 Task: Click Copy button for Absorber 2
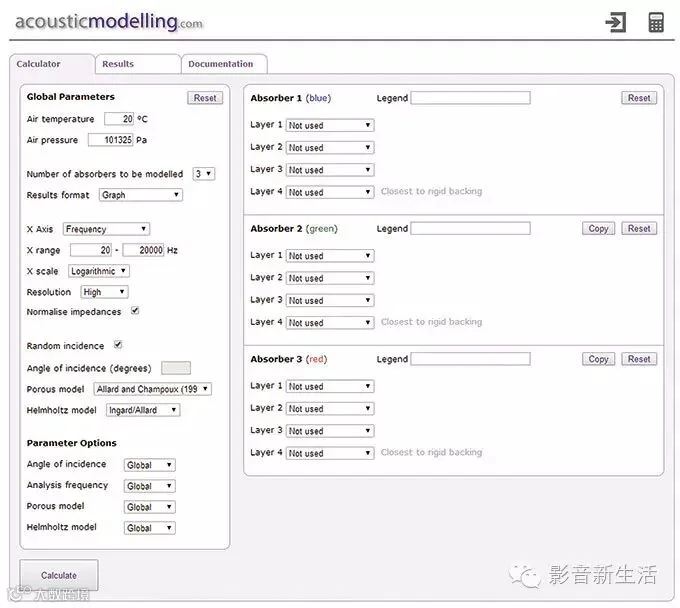pyautogui.click(x=598, y=229)
